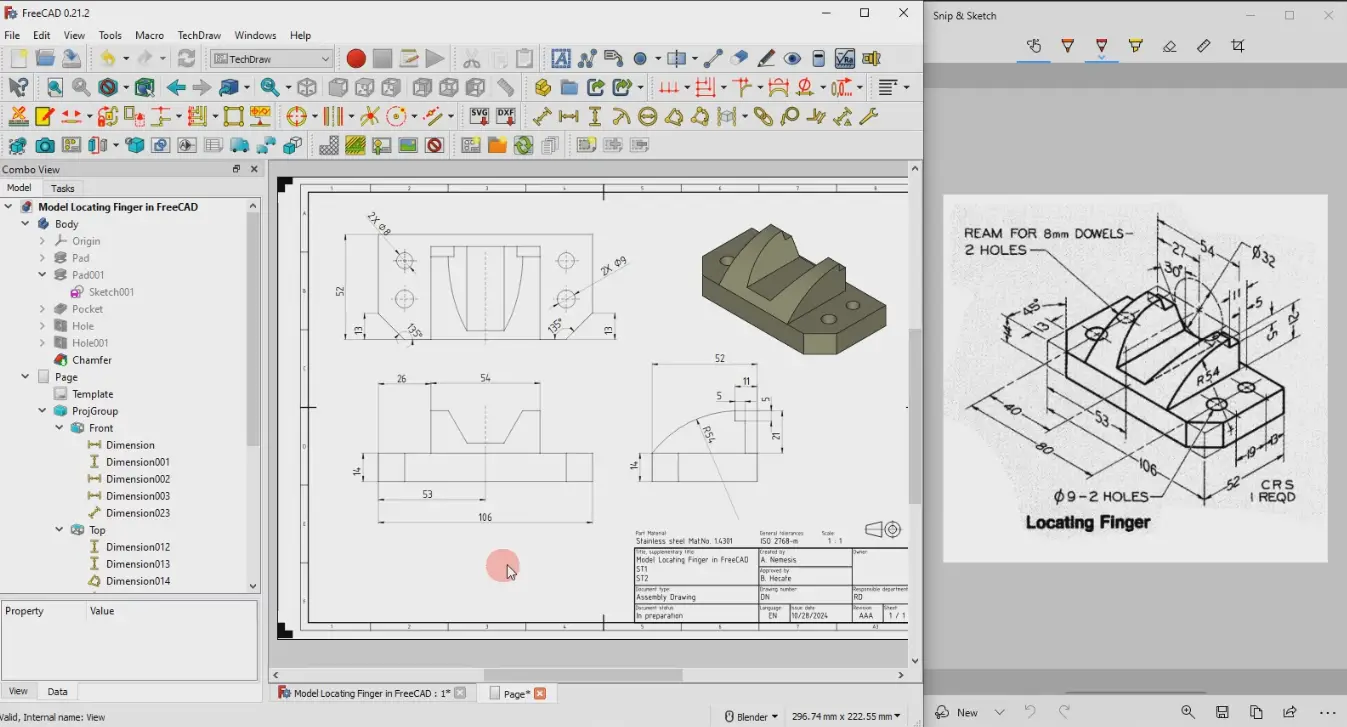Viewport: 1347px width, 727px height.
Task: Open the Windows menu
Action: pos(255,35)
